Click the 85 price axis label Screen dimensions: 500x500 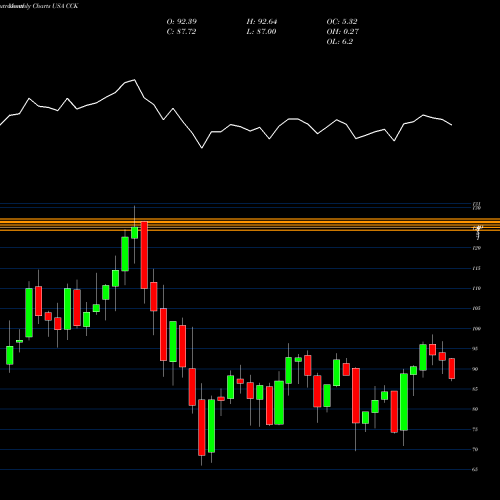(x=476, y=389)
